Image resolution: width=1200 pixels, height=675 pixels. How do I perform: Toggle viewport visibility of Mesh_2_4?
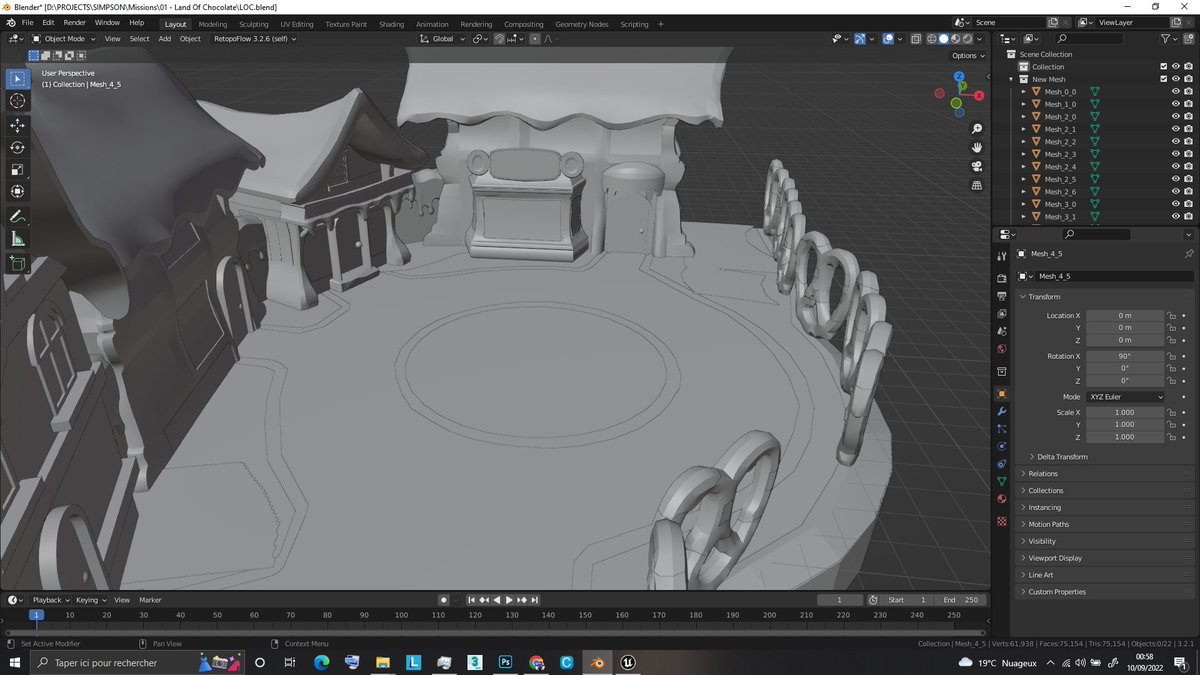click(x=1175, y=166)
